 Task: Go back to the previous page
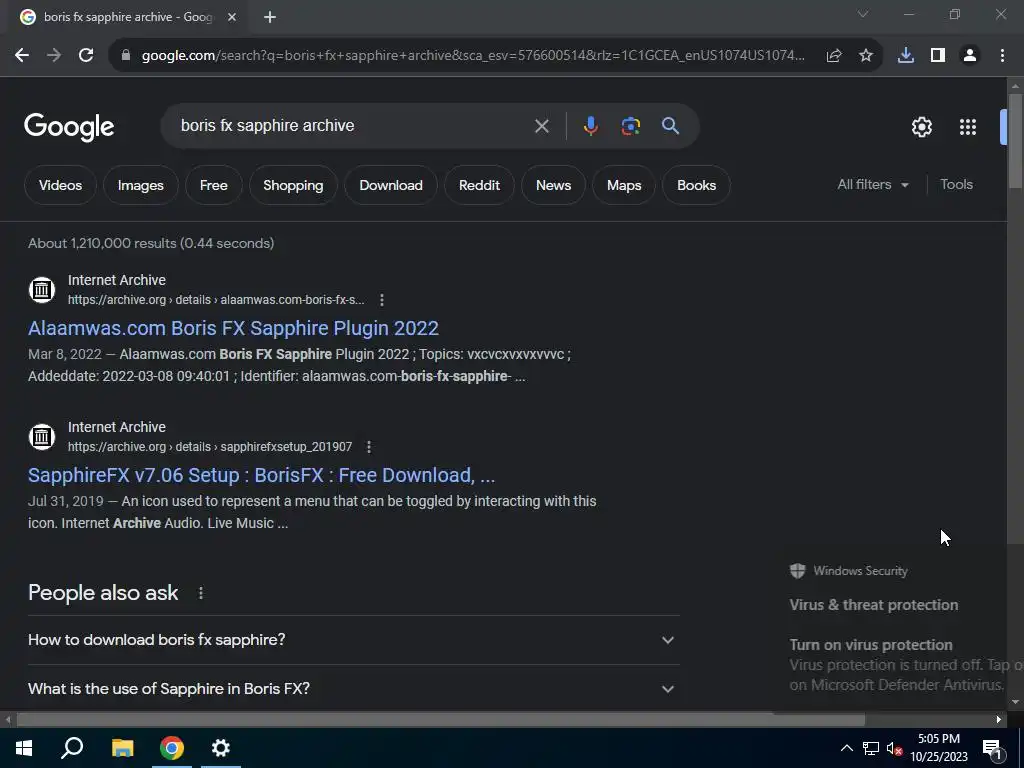pyautogui.click(x=22, y=56)
